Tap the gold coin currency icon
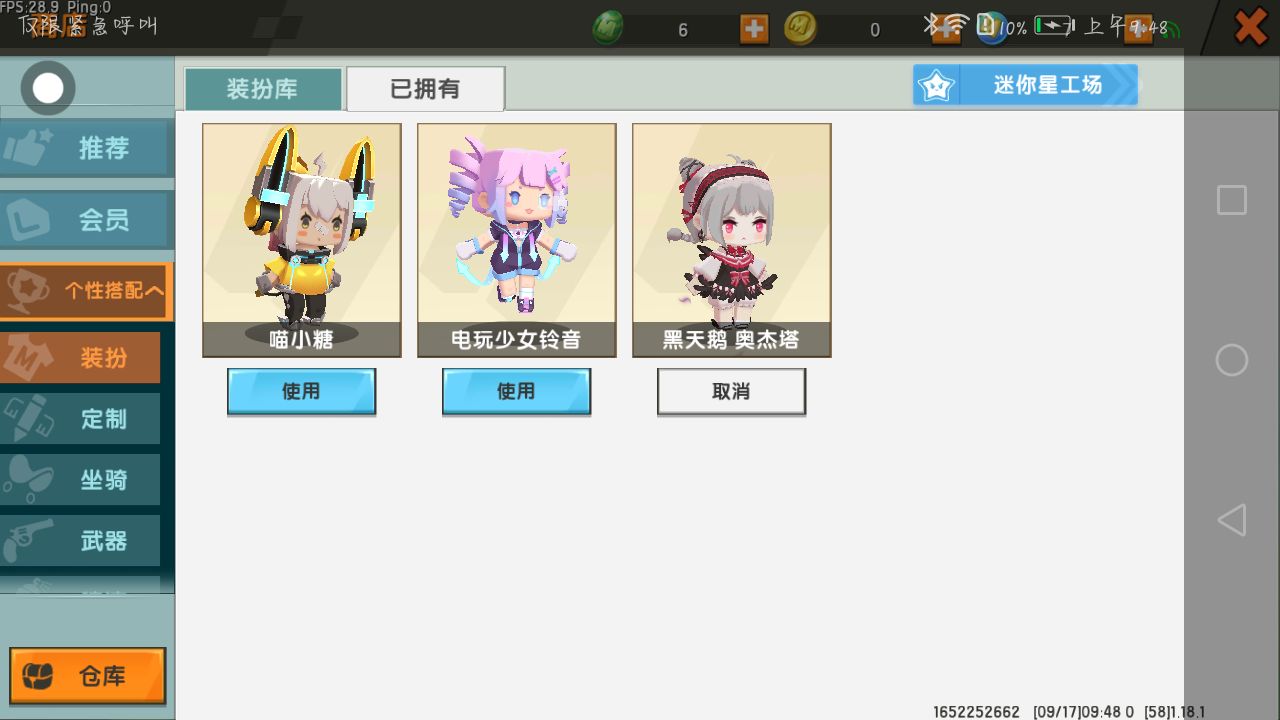 pos(800,29)
